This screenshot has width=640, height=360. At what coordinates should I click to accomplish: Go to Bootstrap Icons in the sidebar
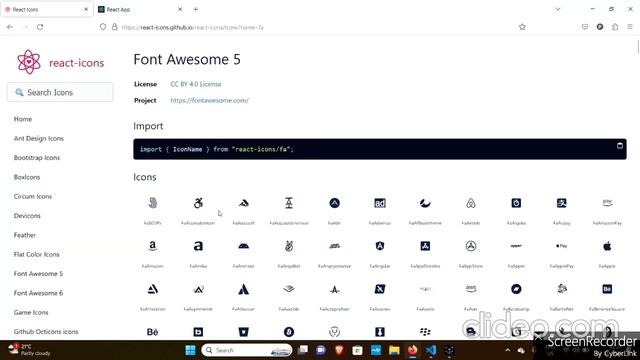click(x=37, y=158)
